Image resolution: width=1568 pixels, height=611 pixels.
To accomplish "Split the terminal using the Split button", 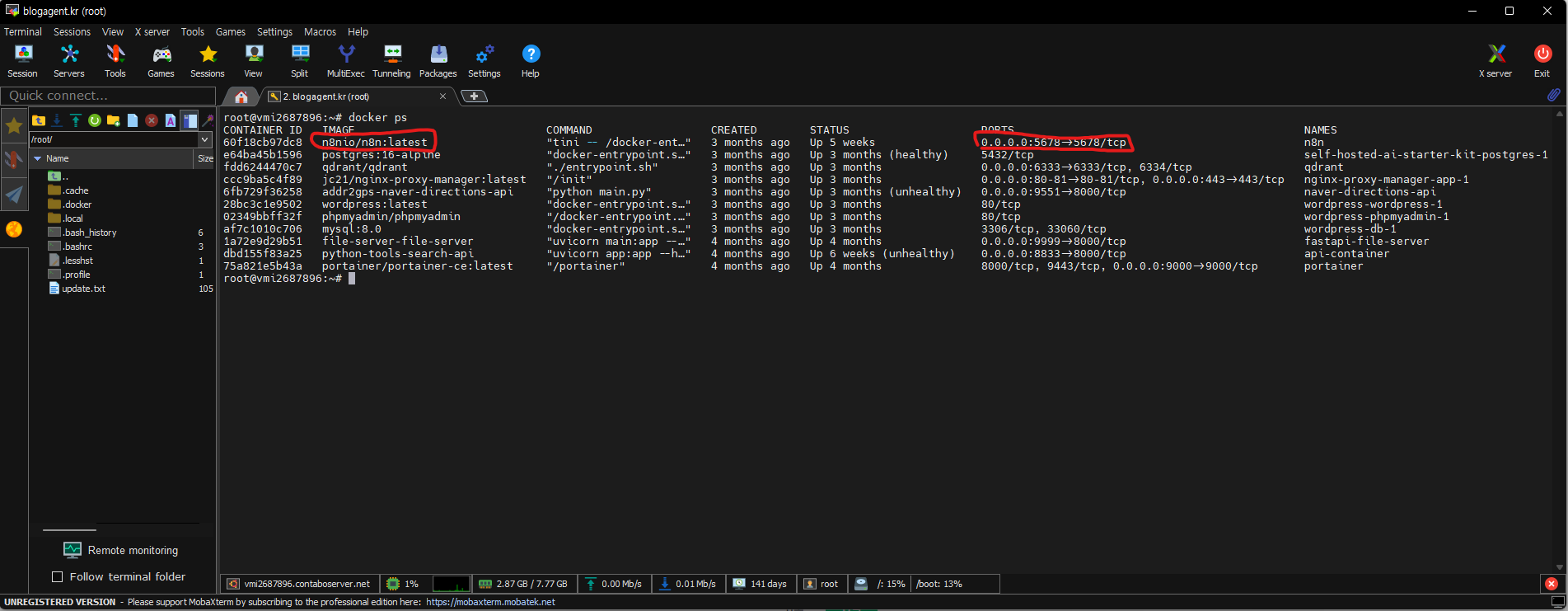I will (x=300, y=61).
